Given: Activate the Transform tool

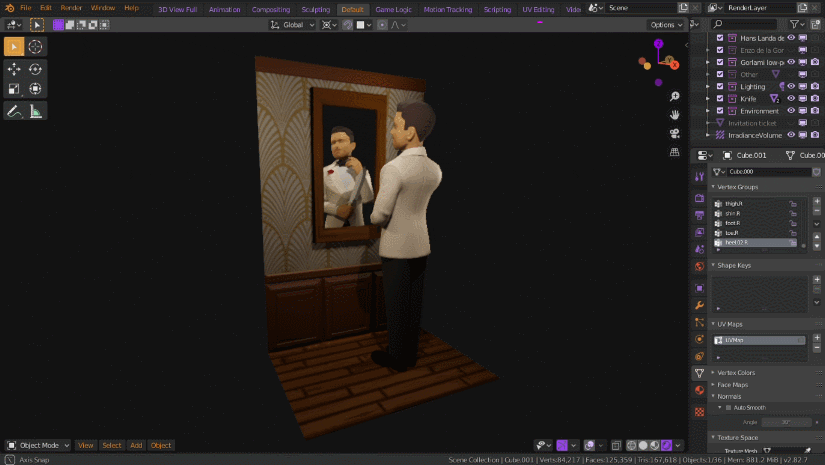Looking at the screenshot, I should coord(35,89).
